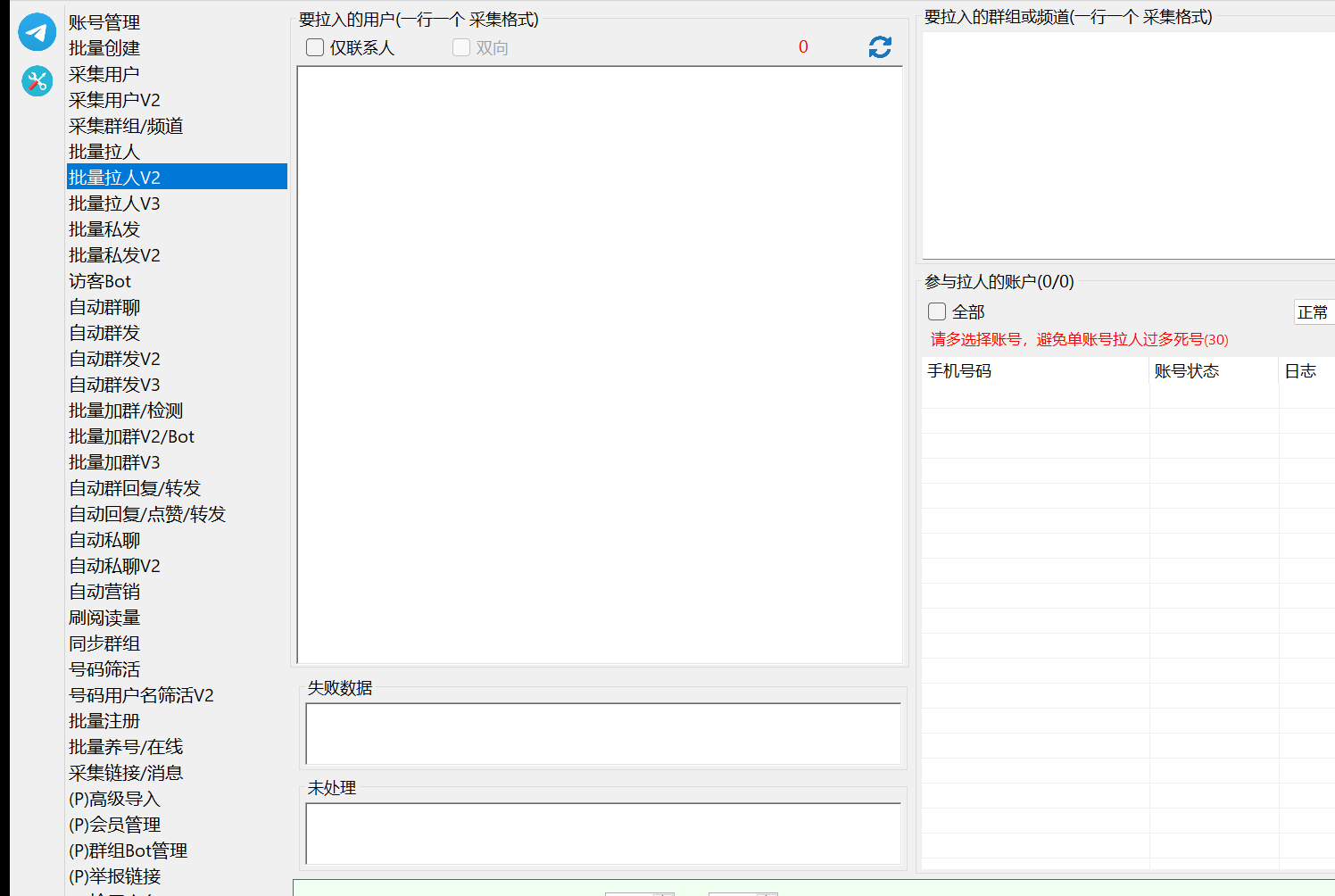
Task: Click the users-to-invite text area
Action: 600,365
